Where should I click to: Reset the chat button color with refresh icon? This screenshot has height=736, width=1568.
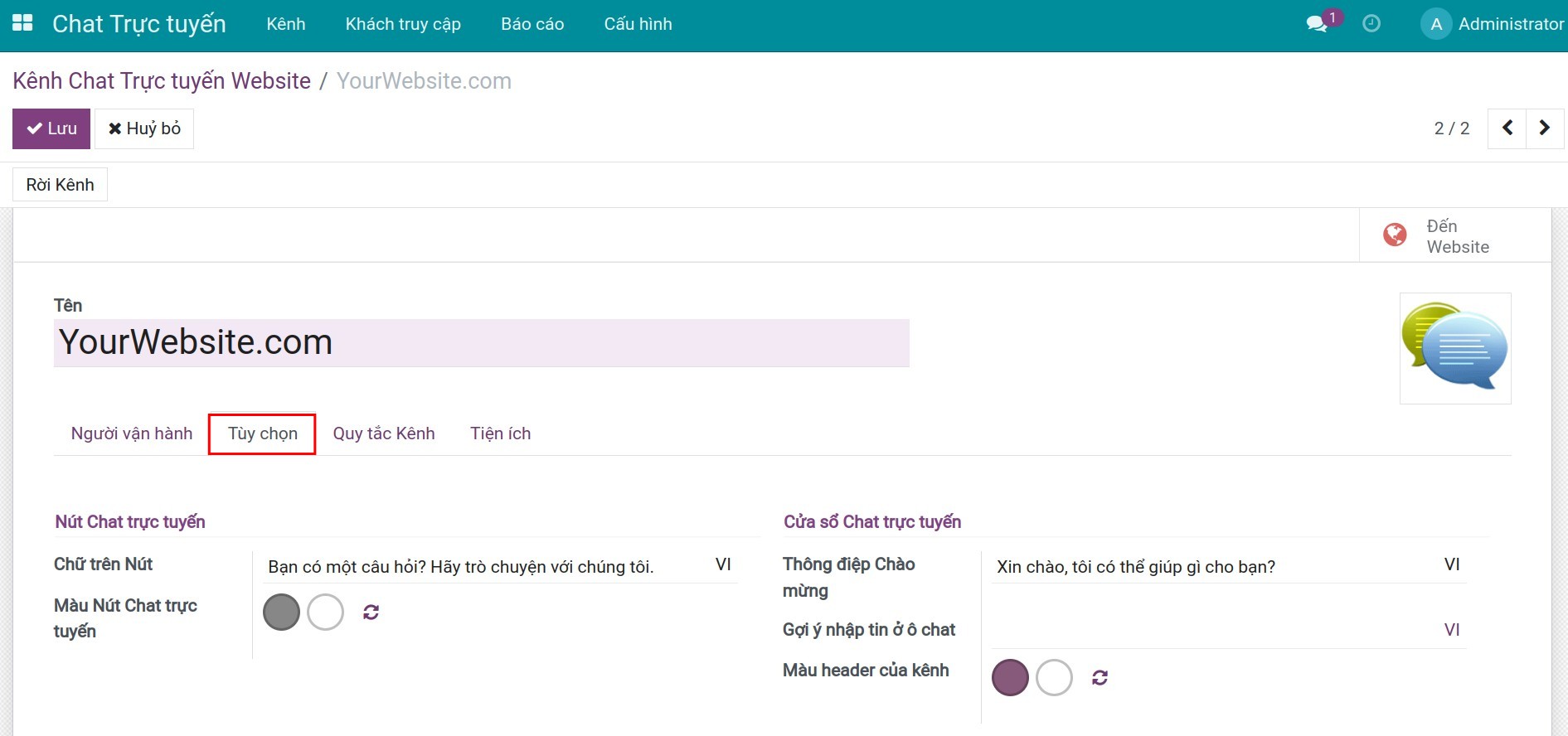pyautogui.click(x=371, y=613)
